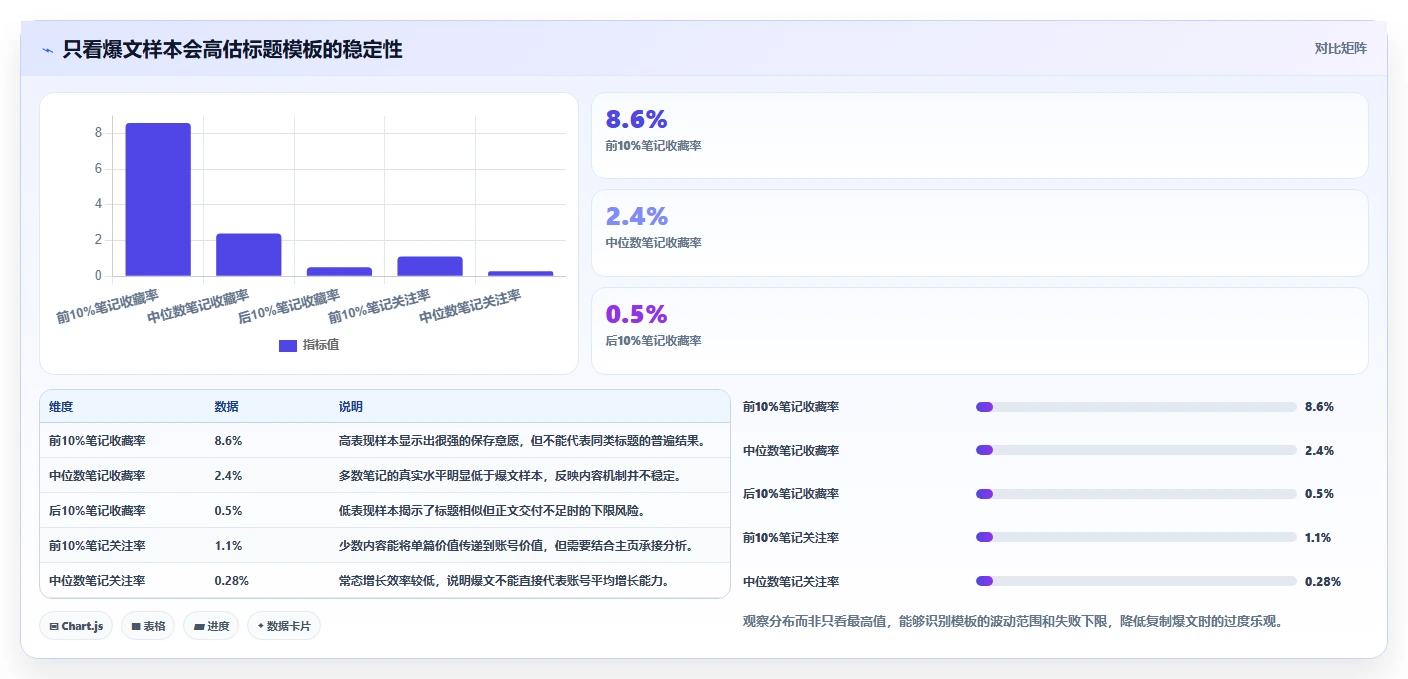Click the page title 只看爆文样本会高估标题模板的稳定性
Viewport: 1408px width, 679px height.
[x=232, y=49]
